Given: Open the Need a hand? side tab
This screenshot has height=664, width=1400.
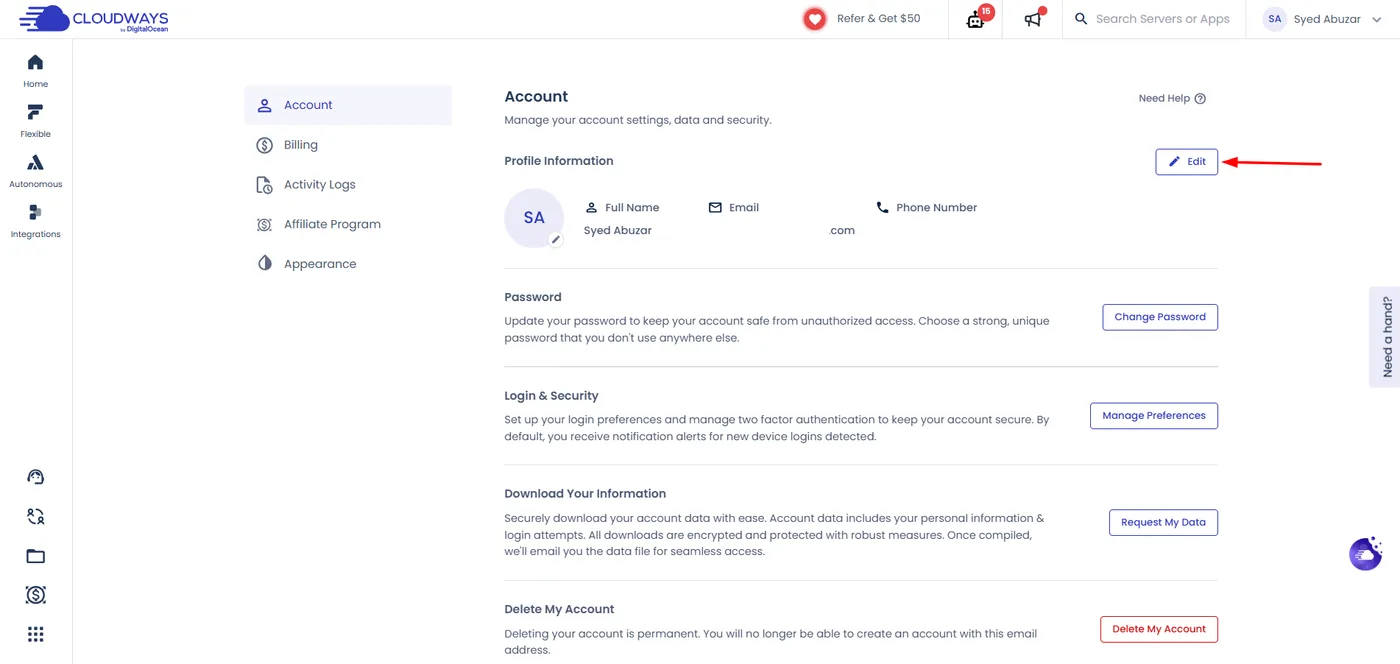Looking at the screenshot, I should point(1385,337).
